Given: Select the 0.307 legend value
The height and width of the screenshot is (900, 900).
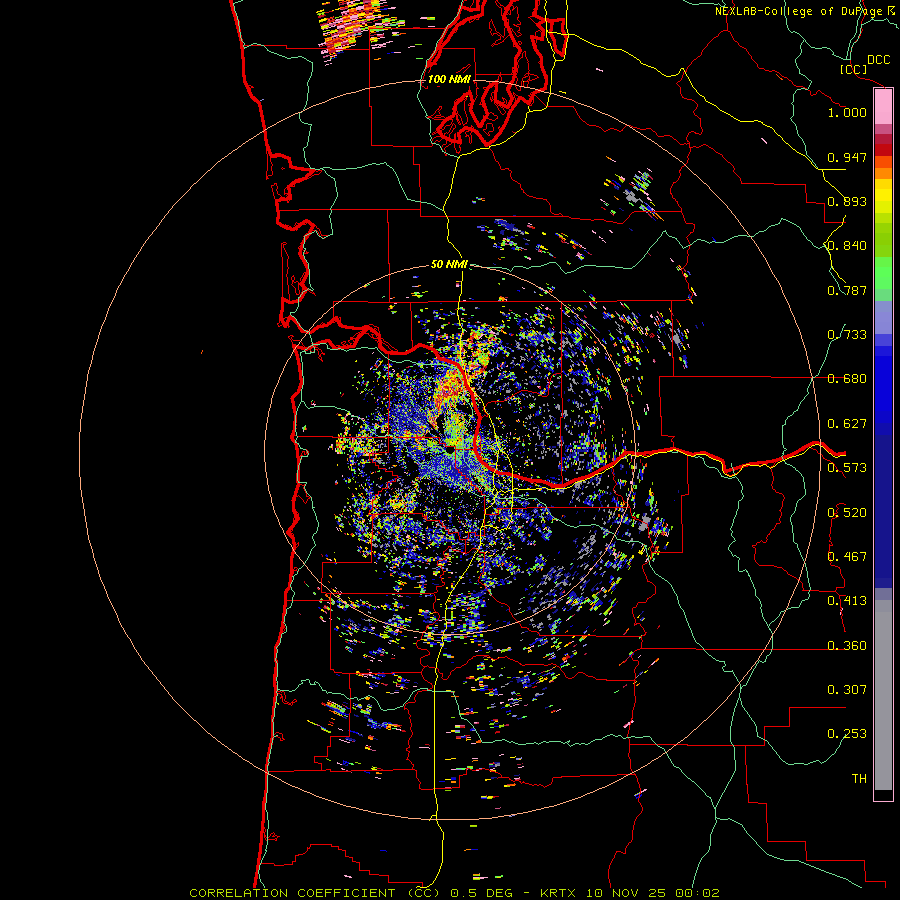Looking at the screenshot, I should pyautogui.click(x=847, y=690).
